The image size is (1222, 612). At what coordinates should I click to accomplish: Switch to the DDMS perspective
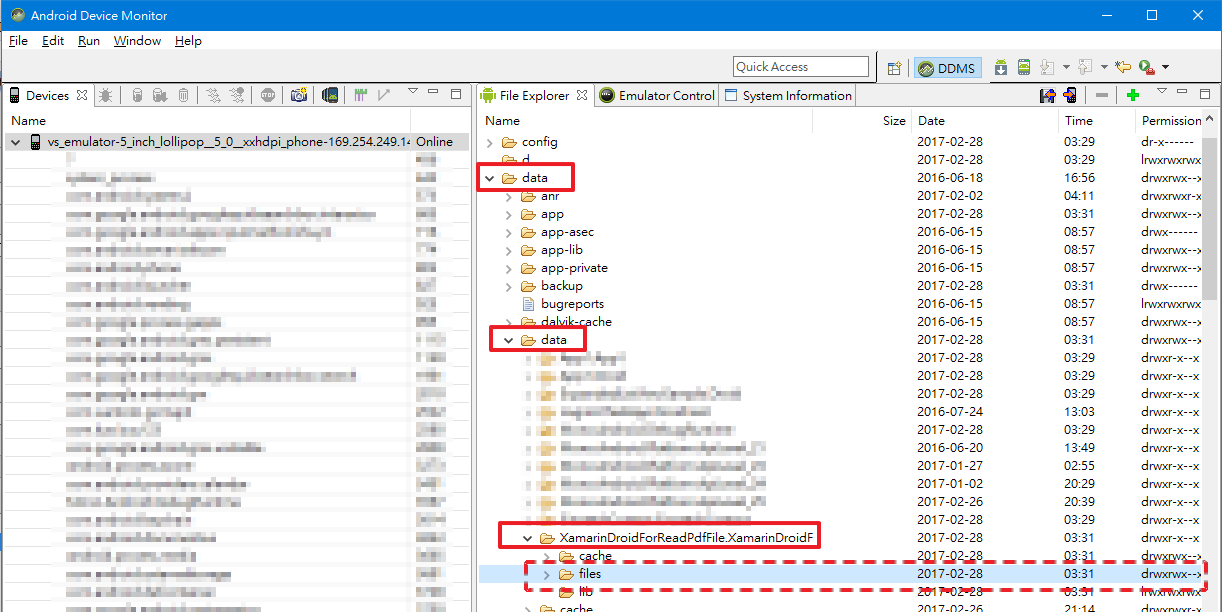tap(947, 68)
